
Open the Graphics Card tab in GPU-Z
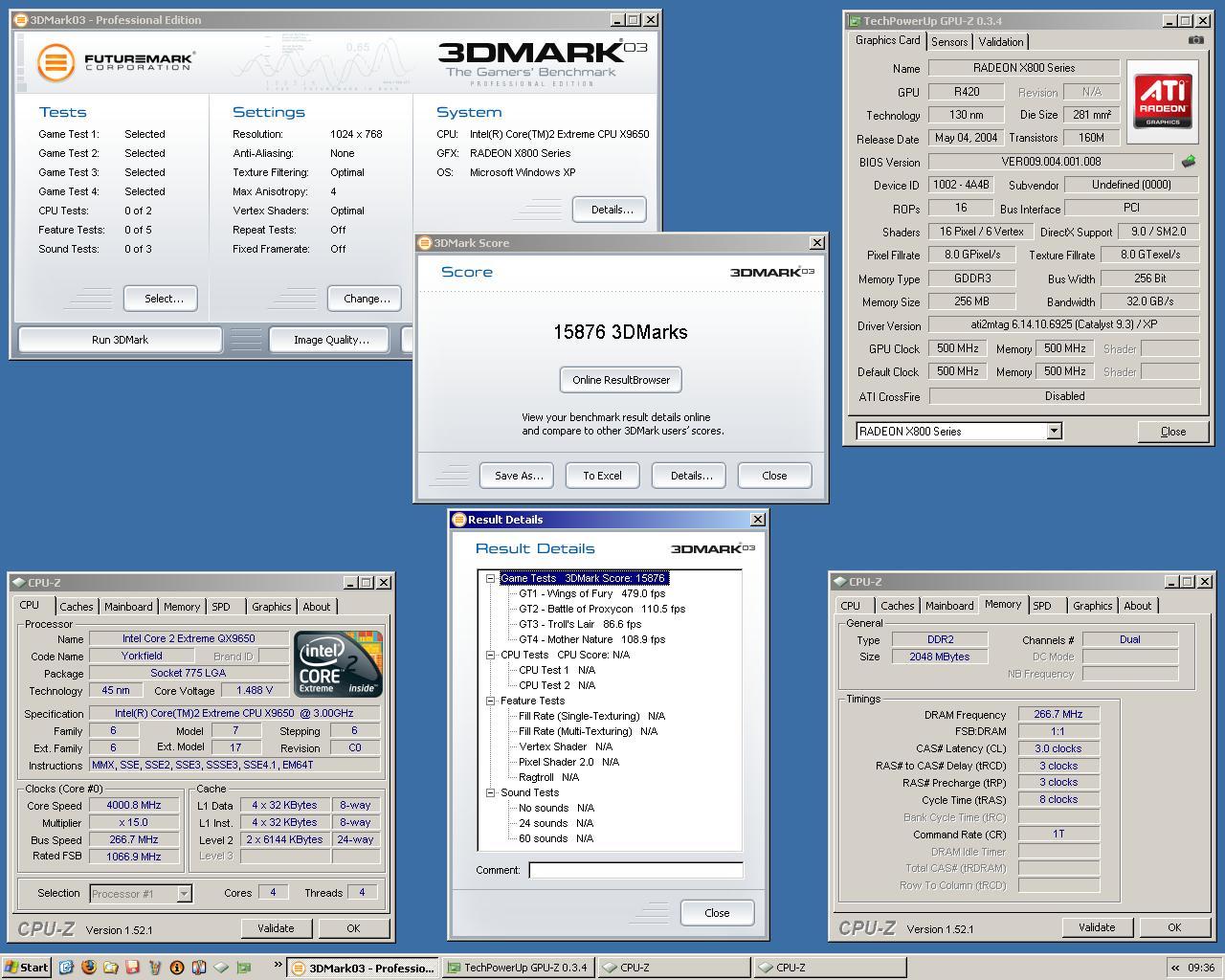tap(887, 40)
